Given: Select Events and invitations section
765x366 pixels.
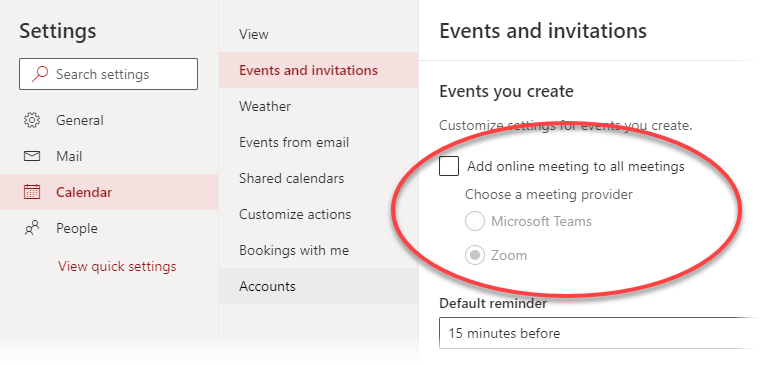Looking at the screenshot, I should click(x=318, y=70).
